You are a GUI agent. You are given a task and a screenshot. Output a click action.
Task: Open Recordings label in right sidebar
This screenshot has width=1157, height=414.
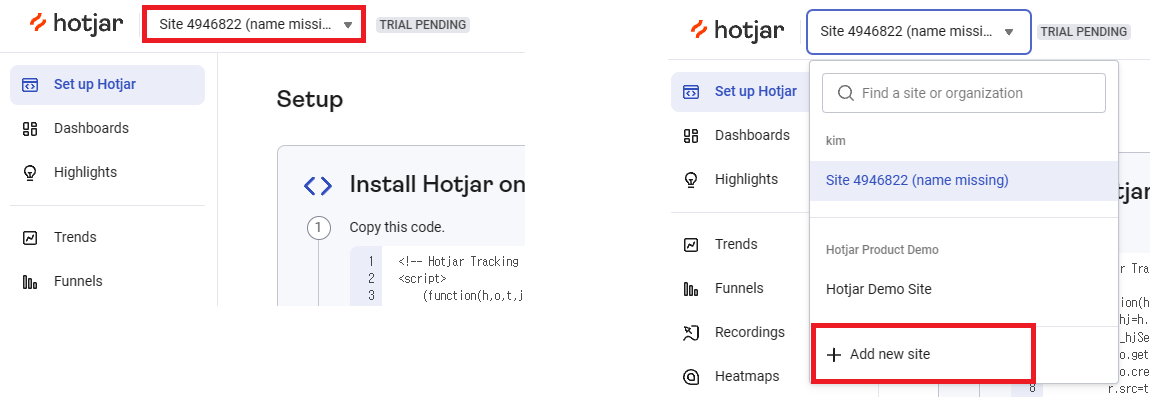click(x=750, y=332)
